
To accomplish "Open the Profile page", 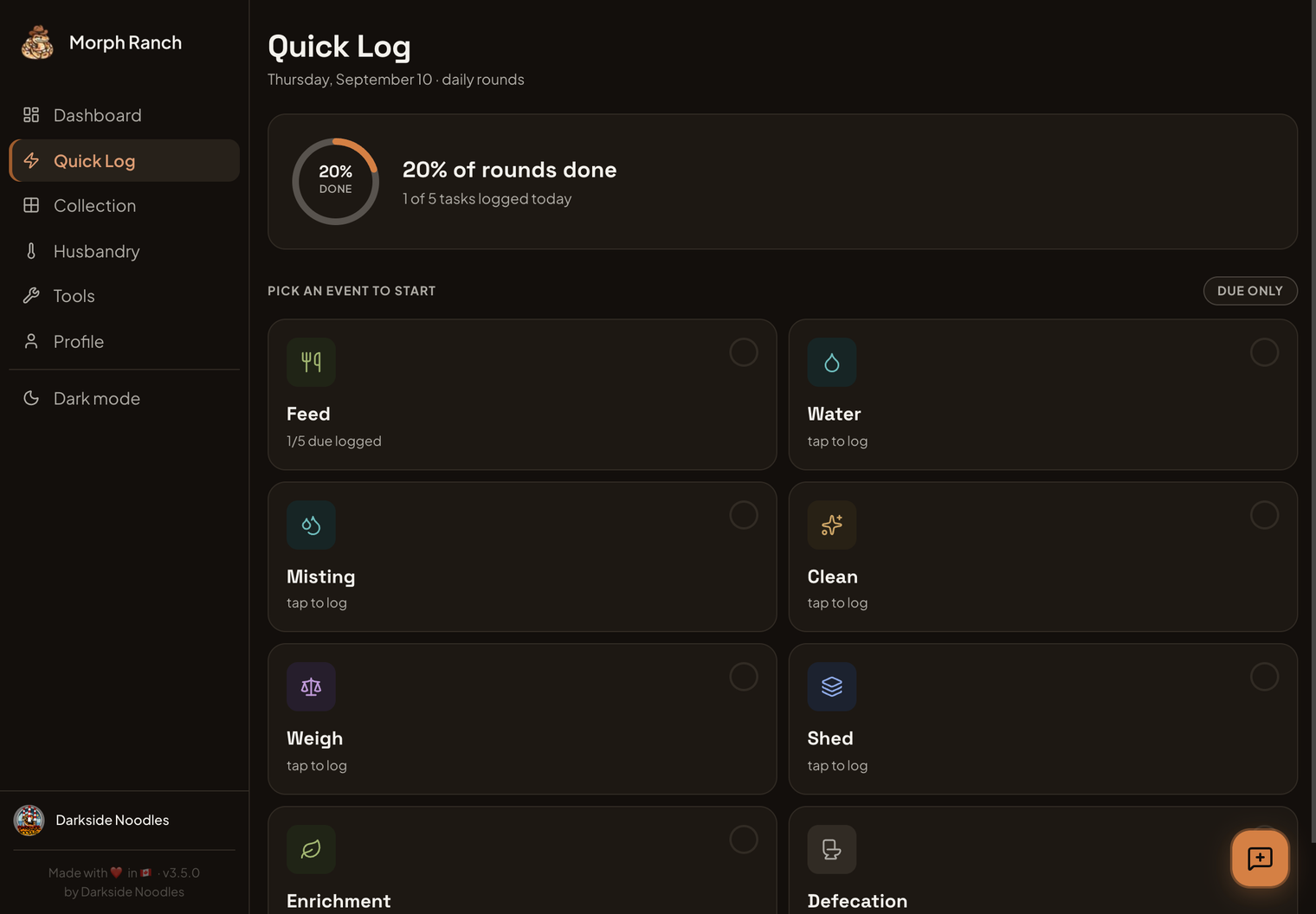I will click(x=124, y=341).
